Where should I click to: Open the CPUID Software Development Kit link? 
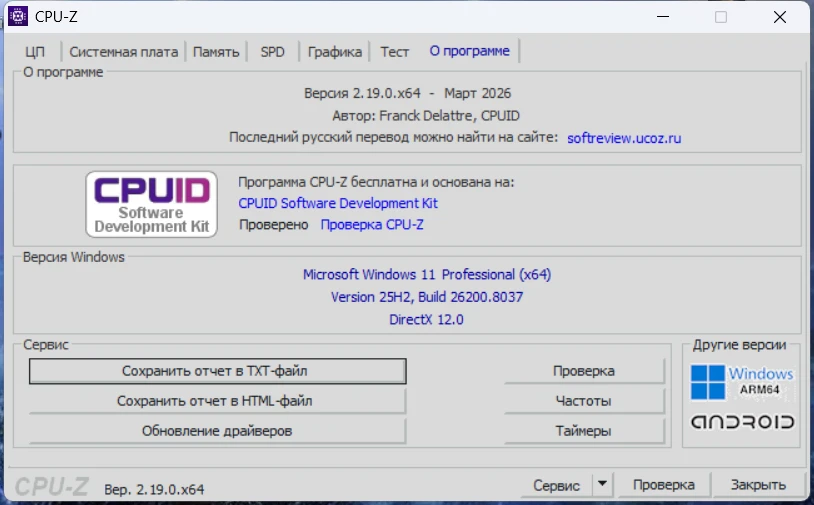(x=338, y=203)
